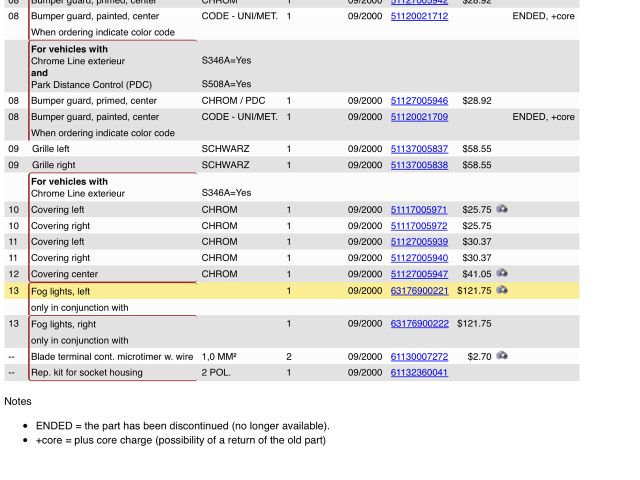Open photo icon for Covering center part

click(502, 273)
